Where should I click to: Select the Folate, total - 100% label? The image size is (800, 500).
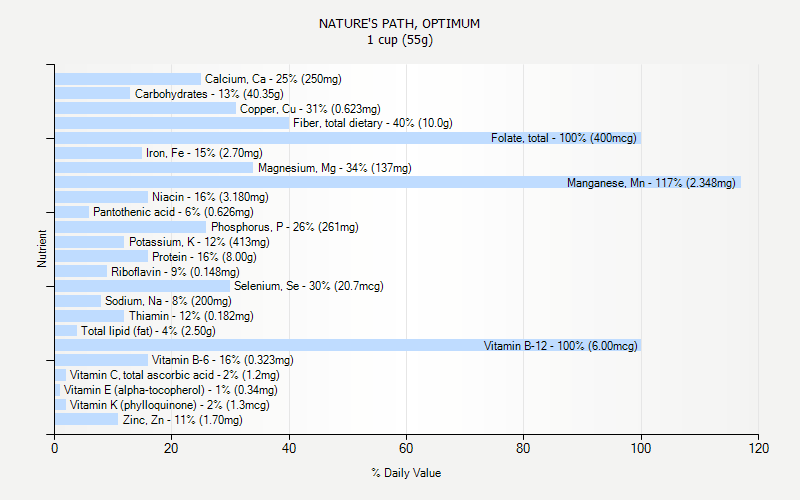click(x=564, y=138)
